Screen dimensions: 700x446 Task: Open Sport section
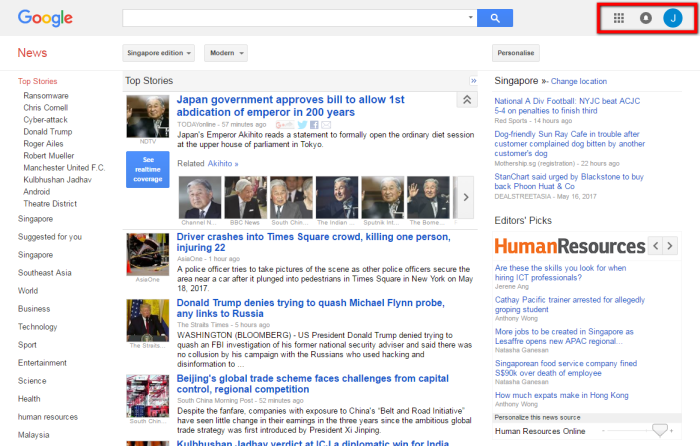pos(27,345)
